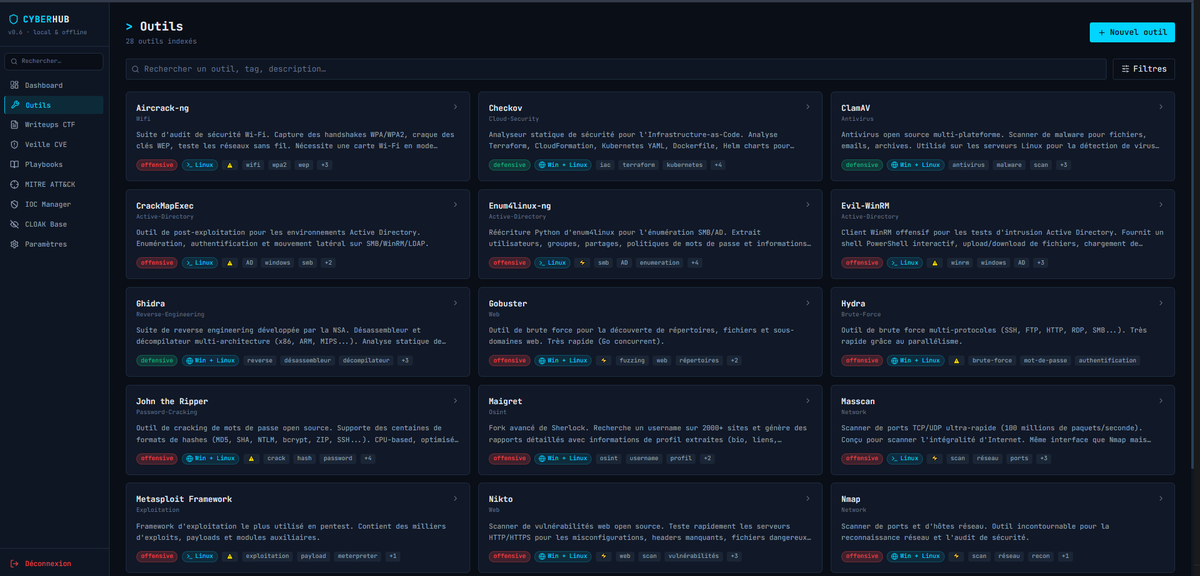Expand the Aircrack-ng card chevron
Image resolution: width=1200 pixels, height=576 pixels.
click(x=455, y=107)
